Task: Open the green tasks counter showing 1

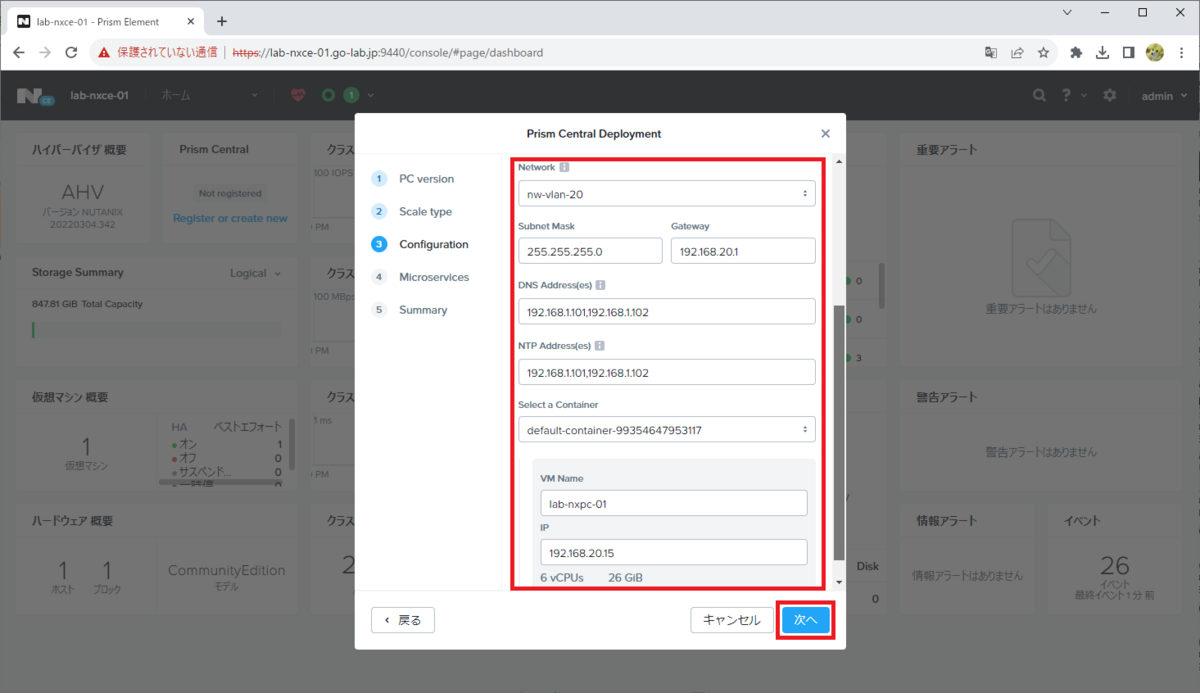Action: tap(350, 95)
